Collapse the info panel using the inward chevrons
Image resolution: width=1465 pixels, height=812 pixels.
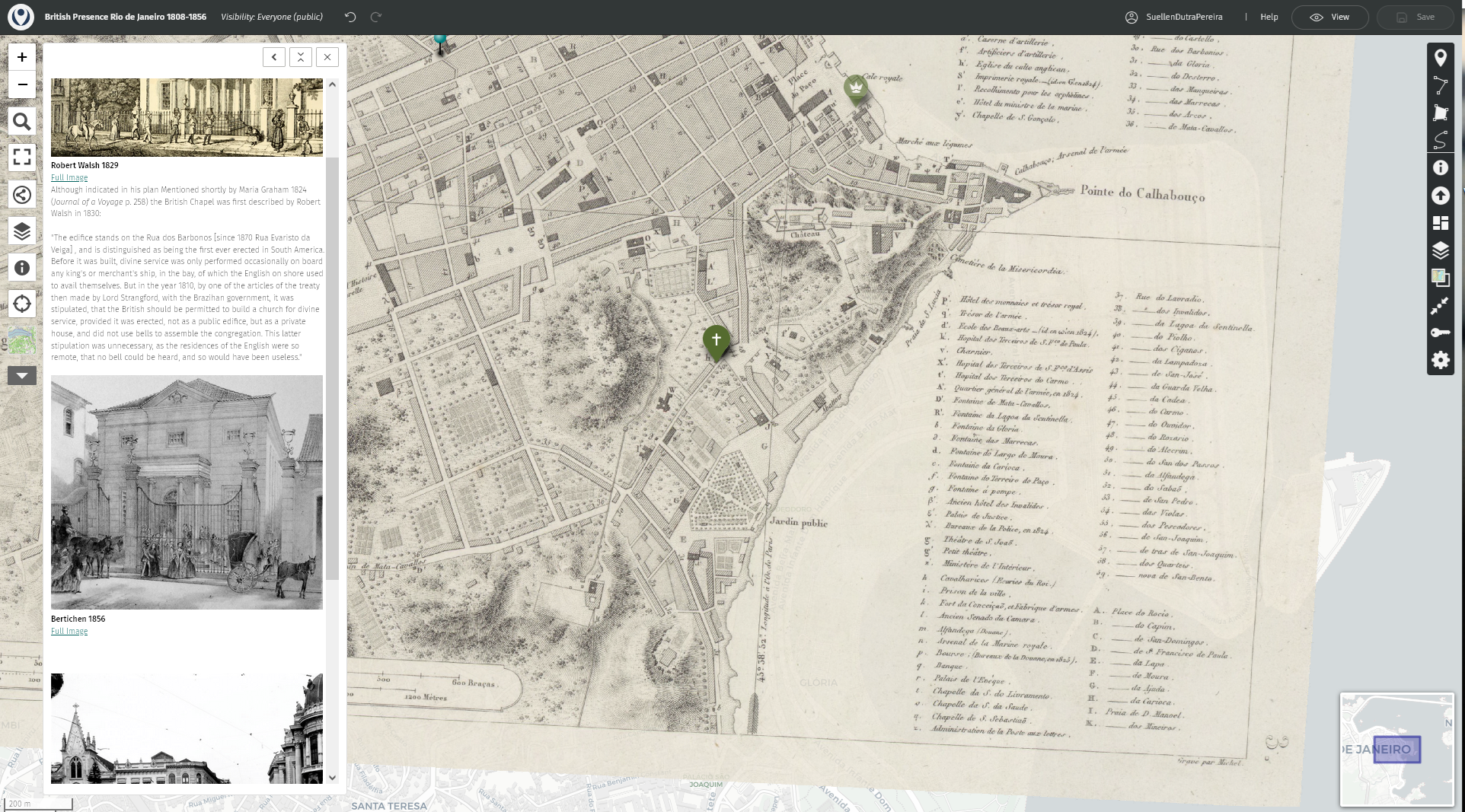[301, 57]
